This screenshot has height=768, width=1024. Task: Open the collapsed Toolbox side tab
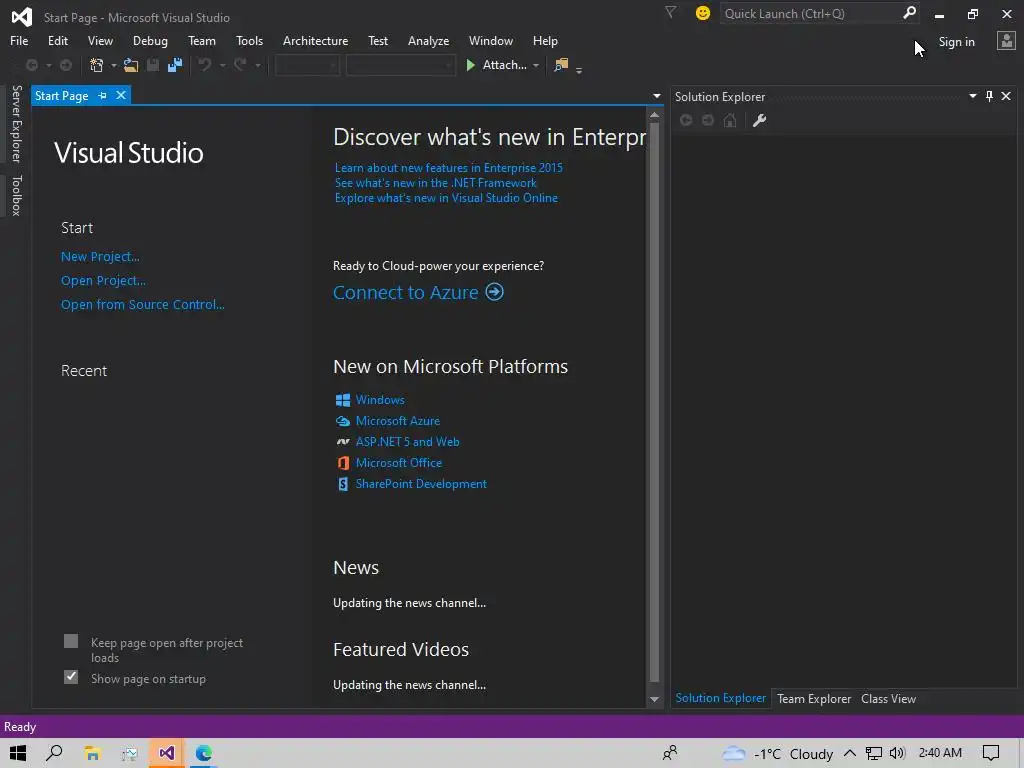17,195
